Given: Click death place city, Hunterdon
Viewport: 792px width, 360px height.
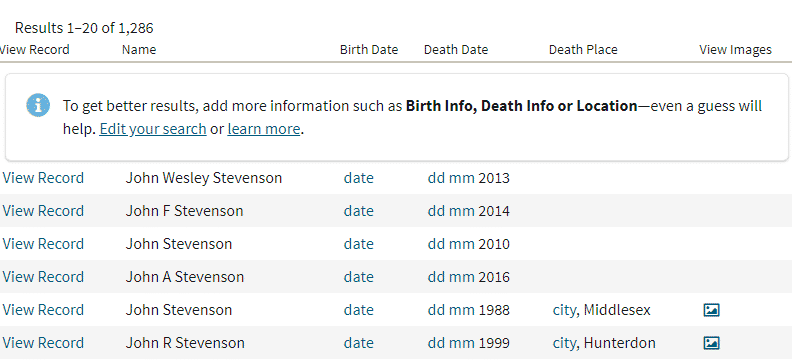Looking at the screenshot, I should tap(604, 343).
